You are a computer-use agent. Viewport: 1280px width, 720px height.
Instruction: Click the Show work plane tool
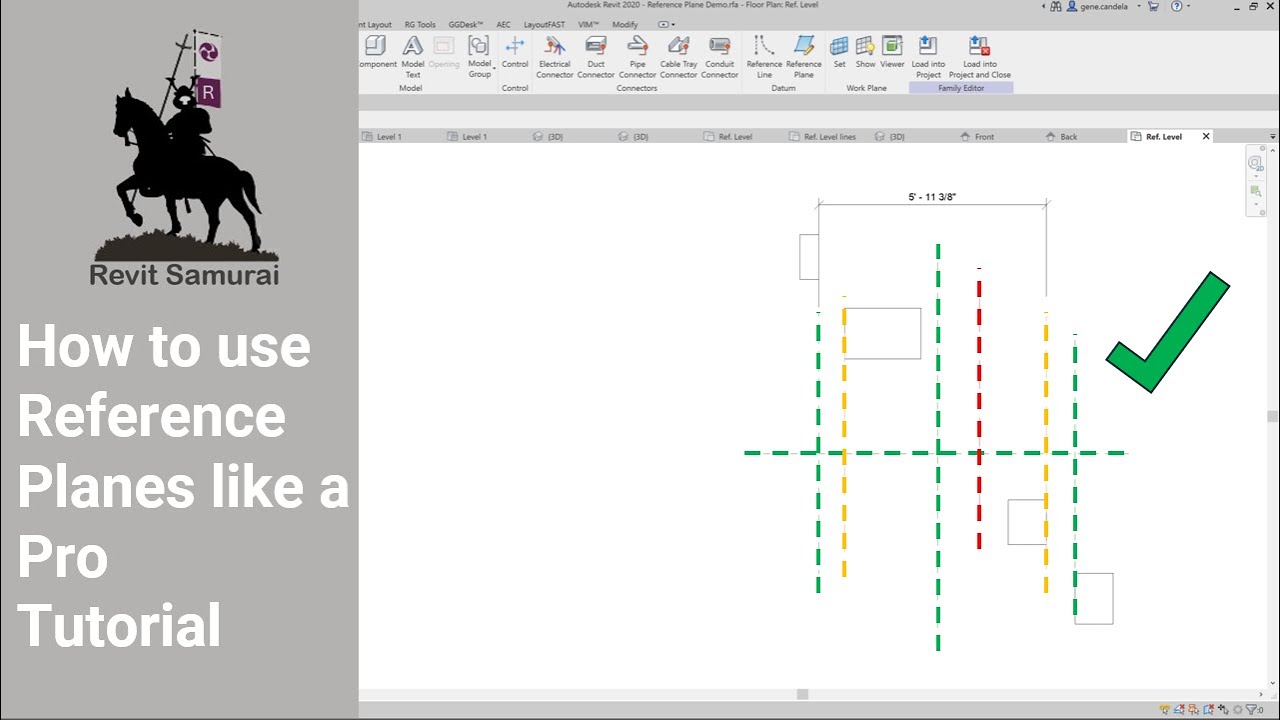[x=865, y=51]
